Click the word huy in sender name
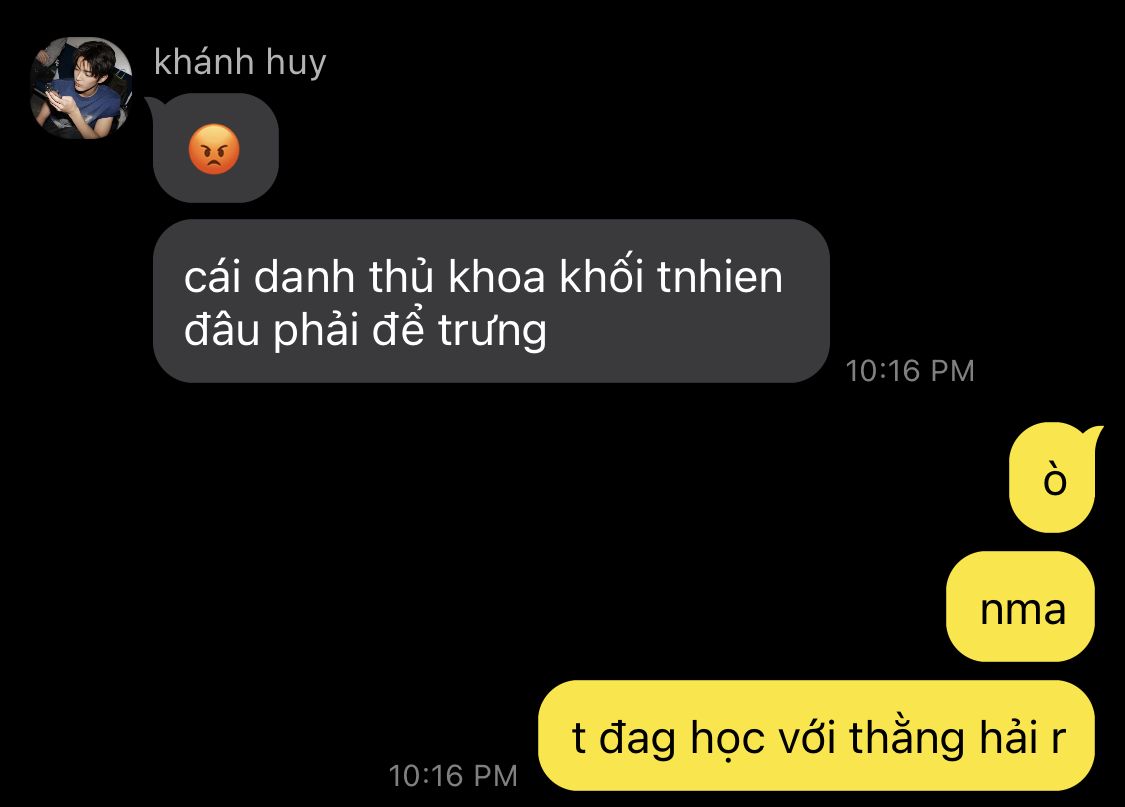 [296, 64]
